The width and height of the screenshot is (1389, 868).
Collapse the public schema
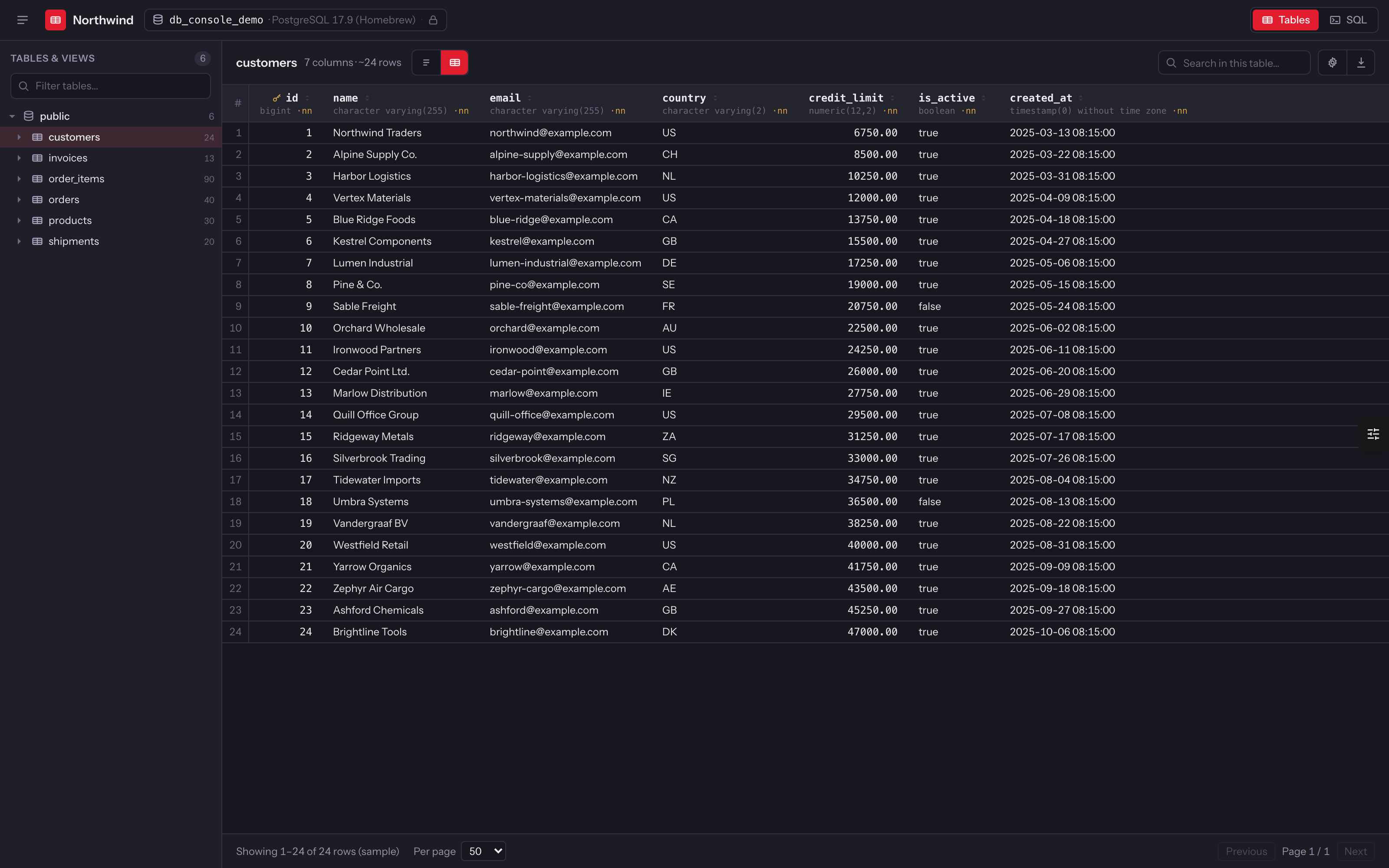click(x=12, y=117)
